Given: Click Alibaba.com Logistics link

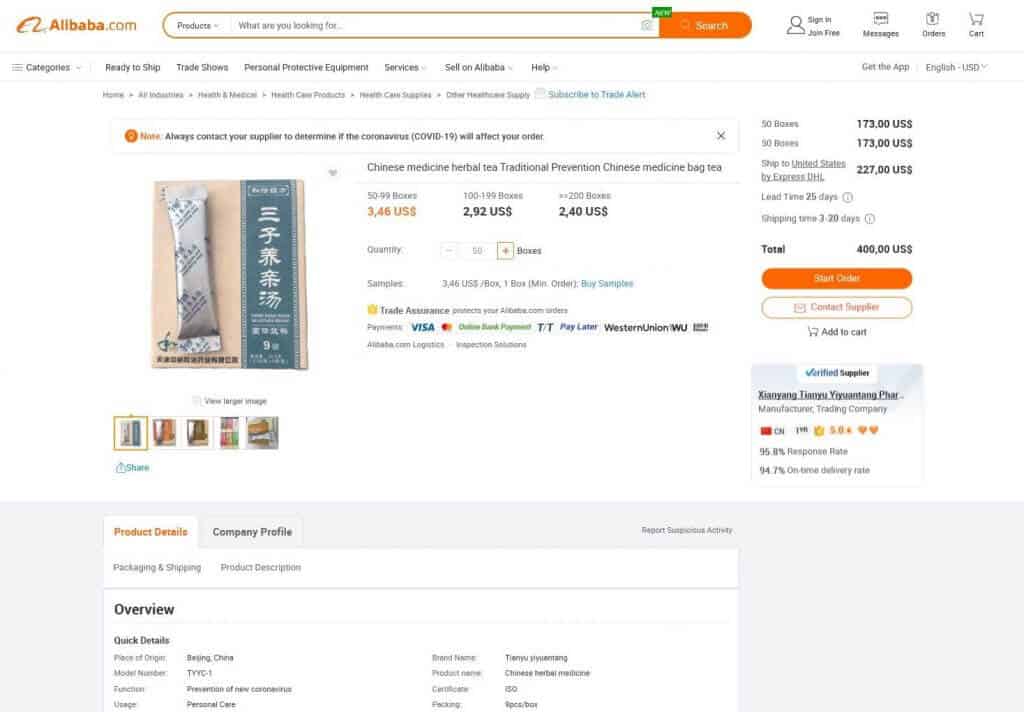Looking at the screenshot, I should 406,345.
